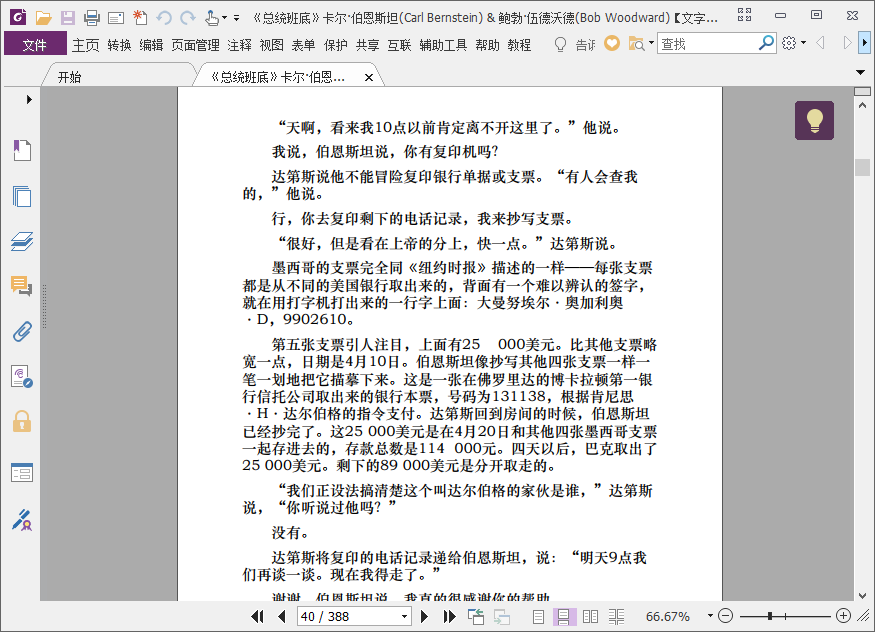This screenshot has width=875, height=632.
Task: Open the 注释 ribbon tab
Action: (239, 45)
